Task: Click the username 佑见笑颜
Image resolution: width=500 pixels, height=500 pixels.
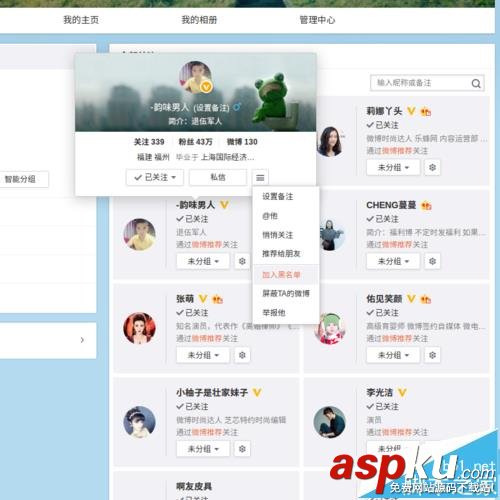Action: [384, 299]
